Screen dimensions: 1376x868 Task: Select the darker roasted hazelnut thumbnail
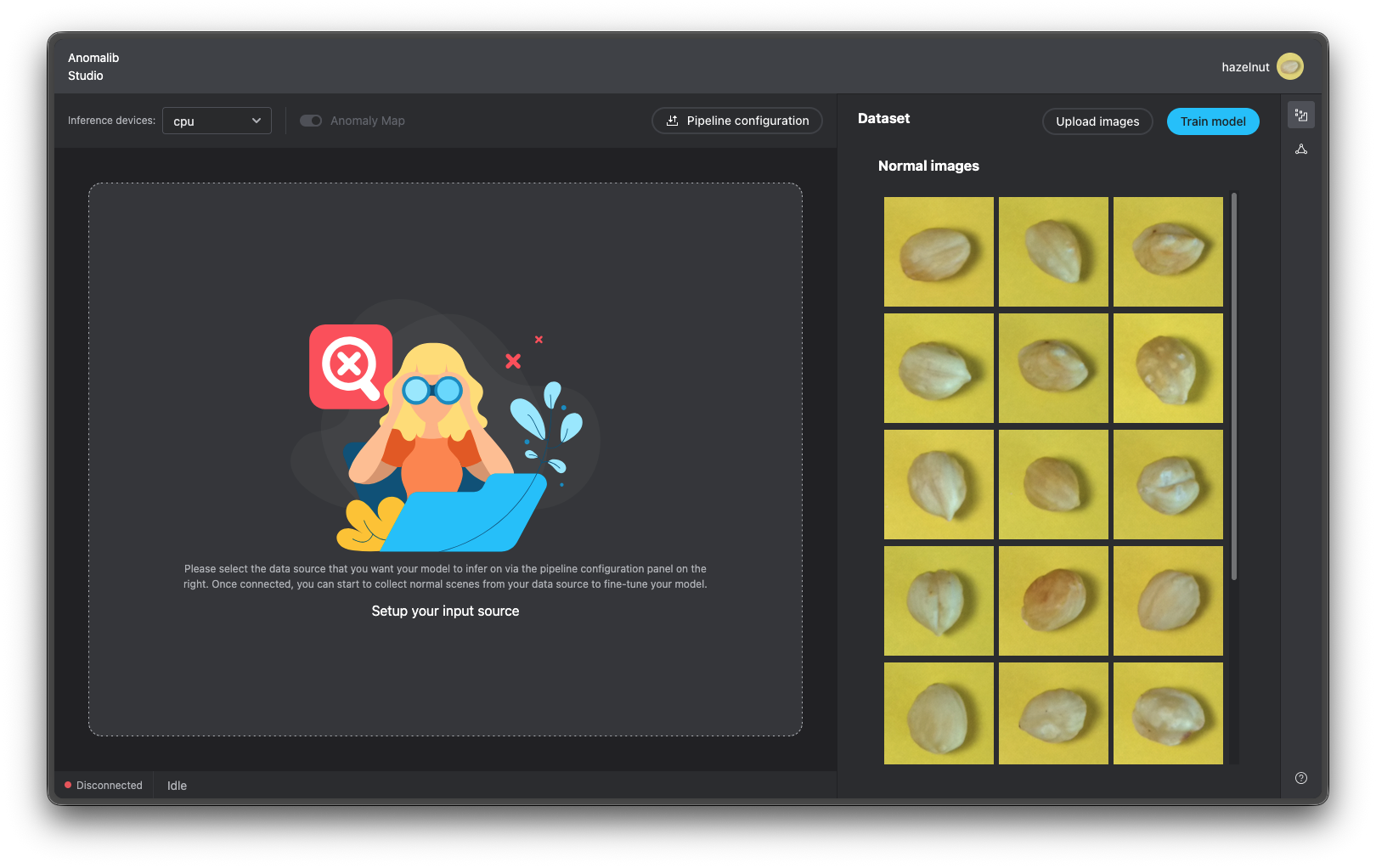(1053, 600)
